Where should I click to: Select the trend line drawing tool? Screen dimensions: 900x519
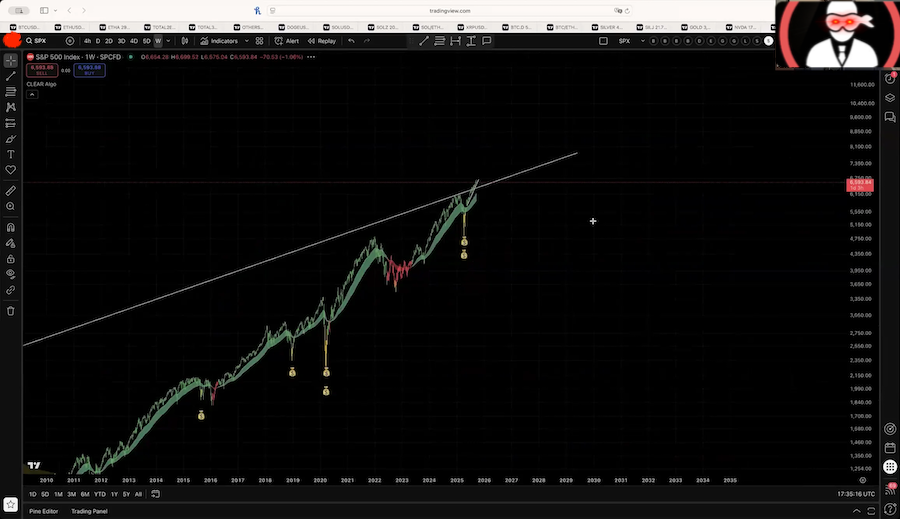click(11, 76)
